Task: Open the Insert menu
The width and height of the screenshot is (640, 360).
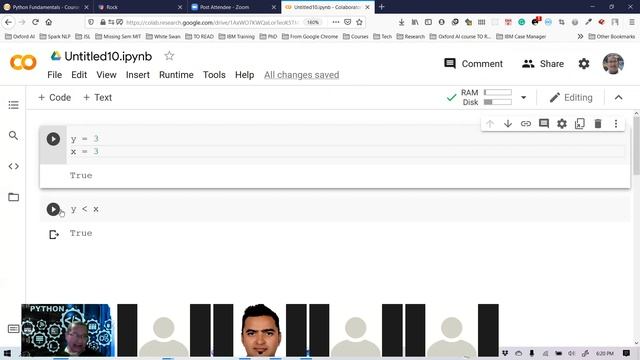Action: tap(138, 75)
